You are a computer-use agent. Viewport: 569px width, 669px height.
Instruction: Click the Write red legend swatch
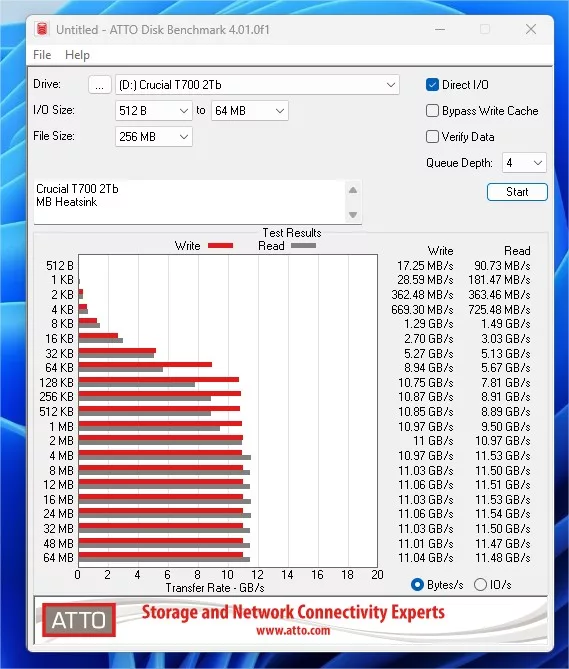tap(220, 246)
